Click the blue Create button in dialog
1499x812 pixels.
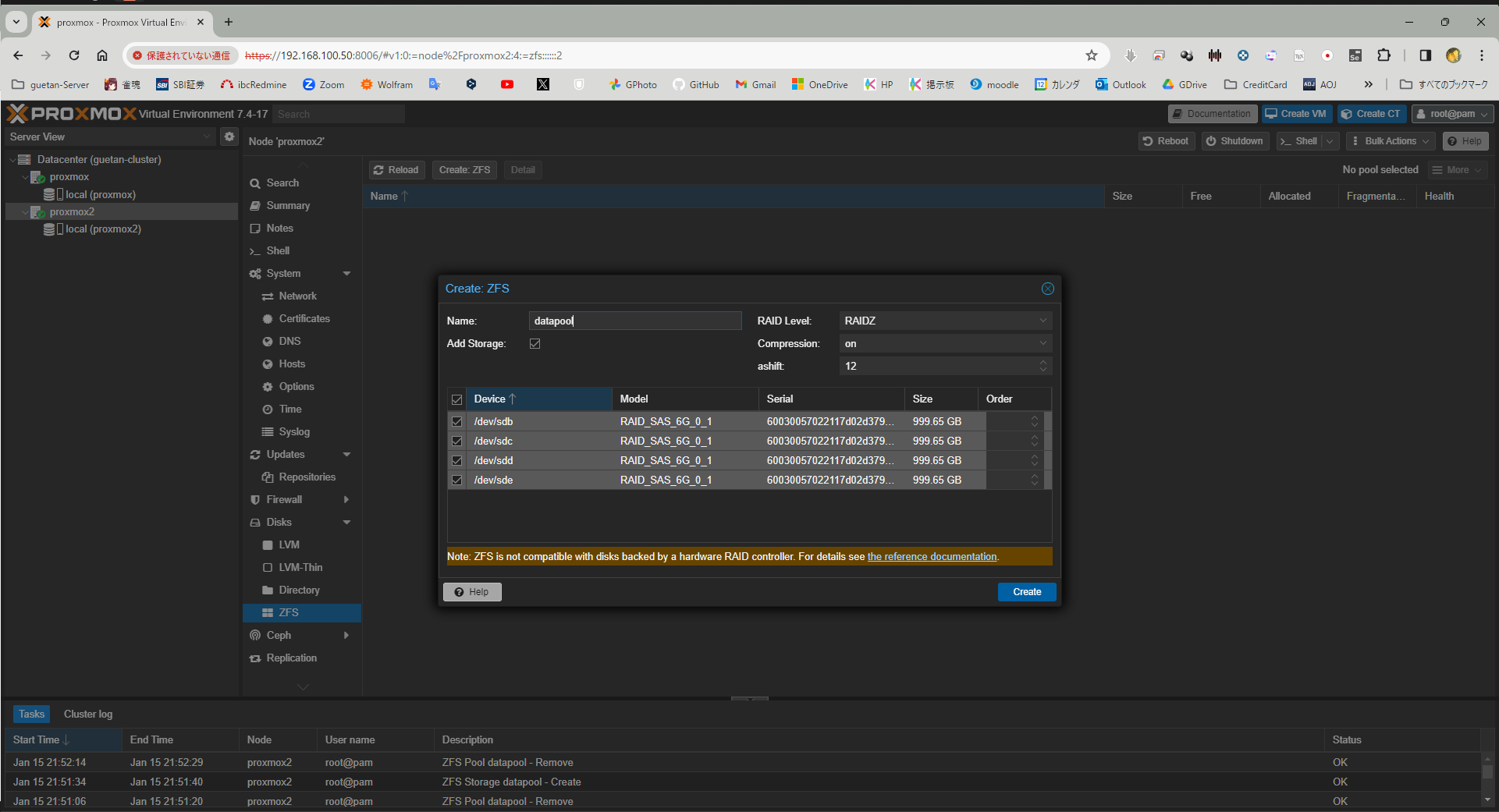point(1026,592)
